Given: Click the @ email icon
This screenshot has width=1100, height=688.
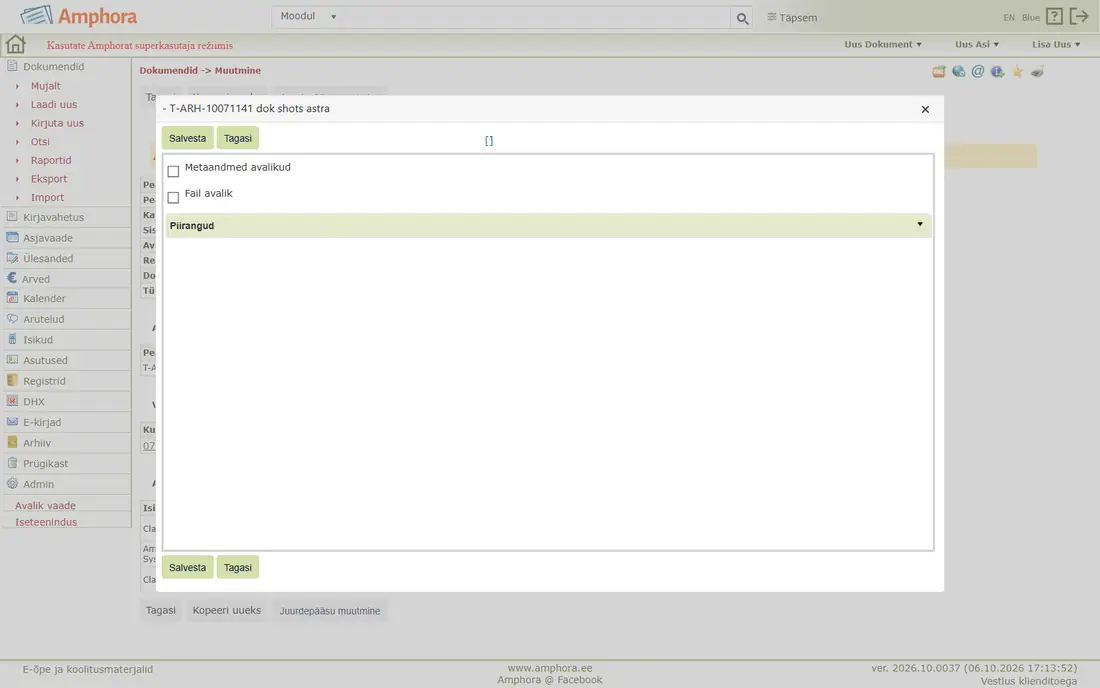Looking at the screenshot, I should [978, 72].
